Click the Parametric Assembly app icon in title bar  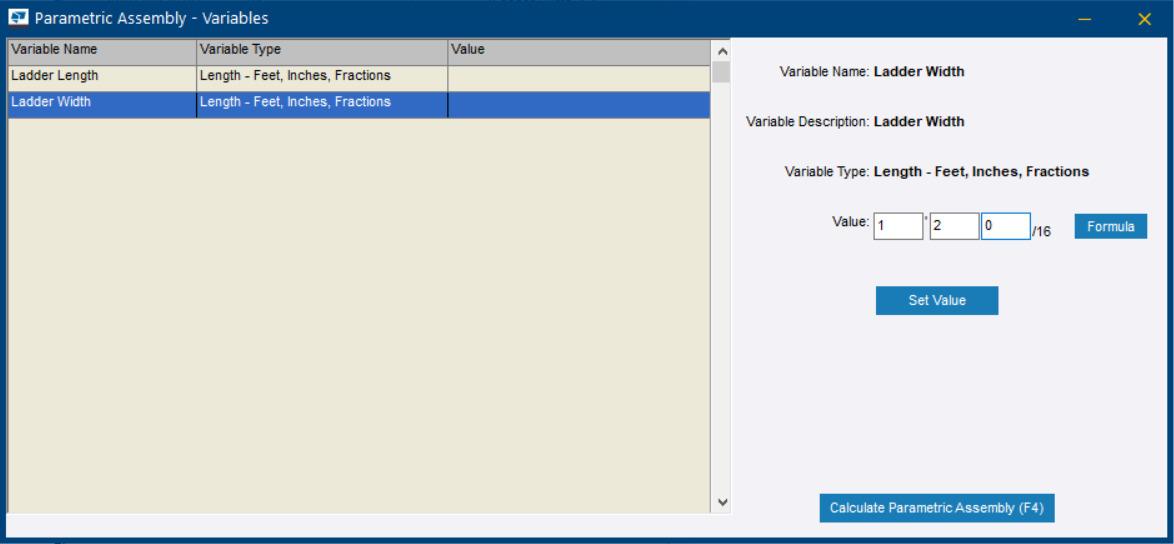18,18
